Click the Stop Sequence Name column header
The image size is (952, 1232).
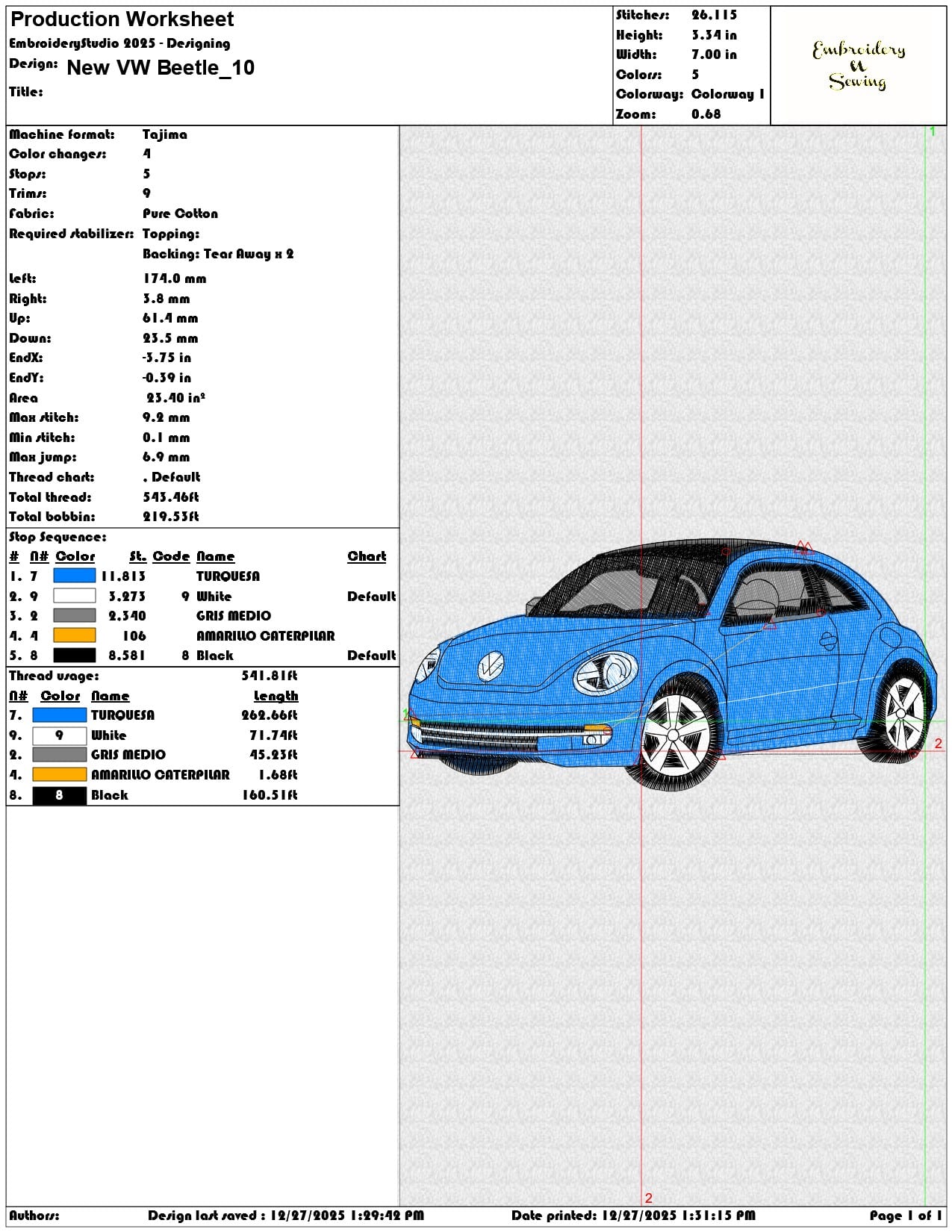[215, 557]
